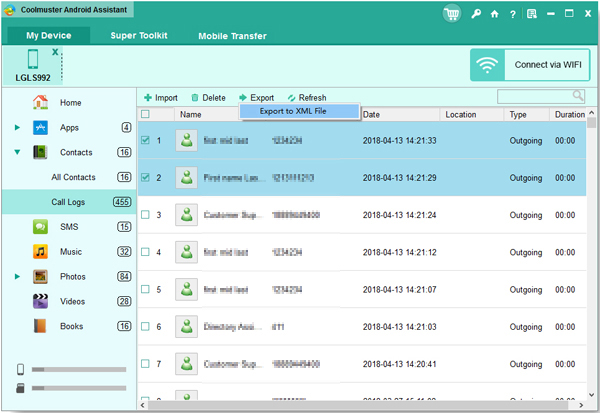Check the checkbox for call log 7
Viewport: 600px width, 413px height.
click(x=145, y=363)
